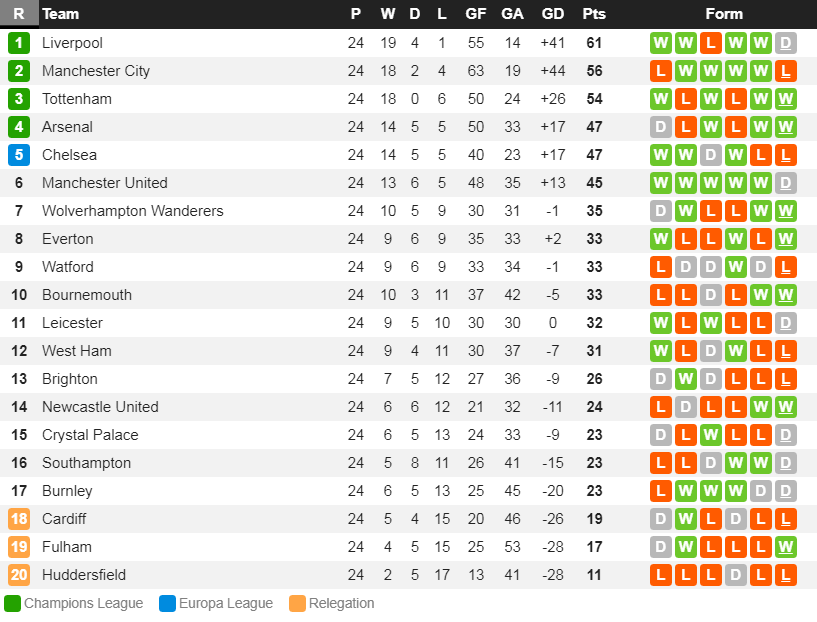817x622 pixels.
Task: Click the only W badge in Watford's form
Action: (735, 267)
